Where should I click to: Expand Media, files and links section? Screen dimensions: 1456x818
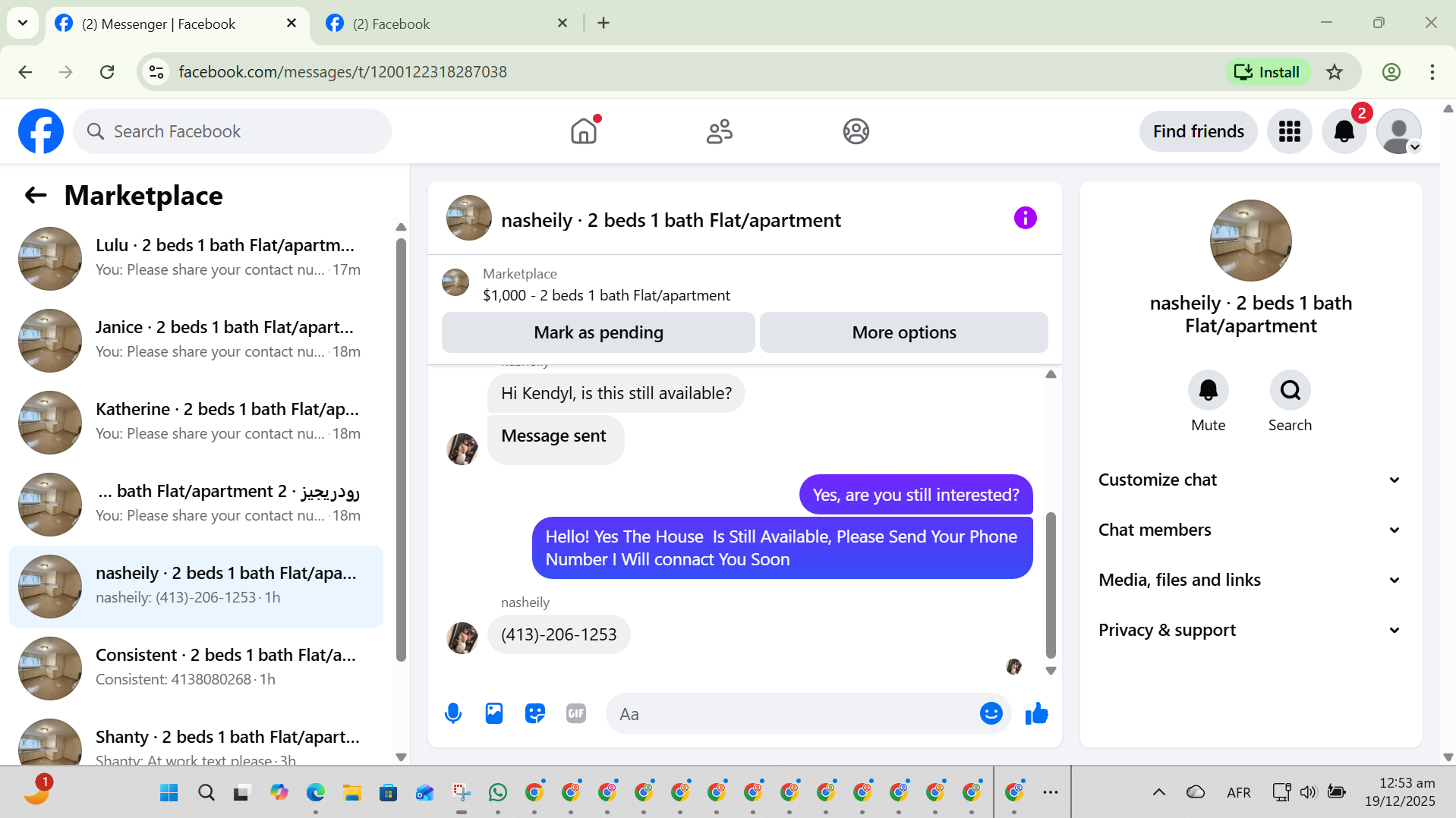(x=1250, y=580)
